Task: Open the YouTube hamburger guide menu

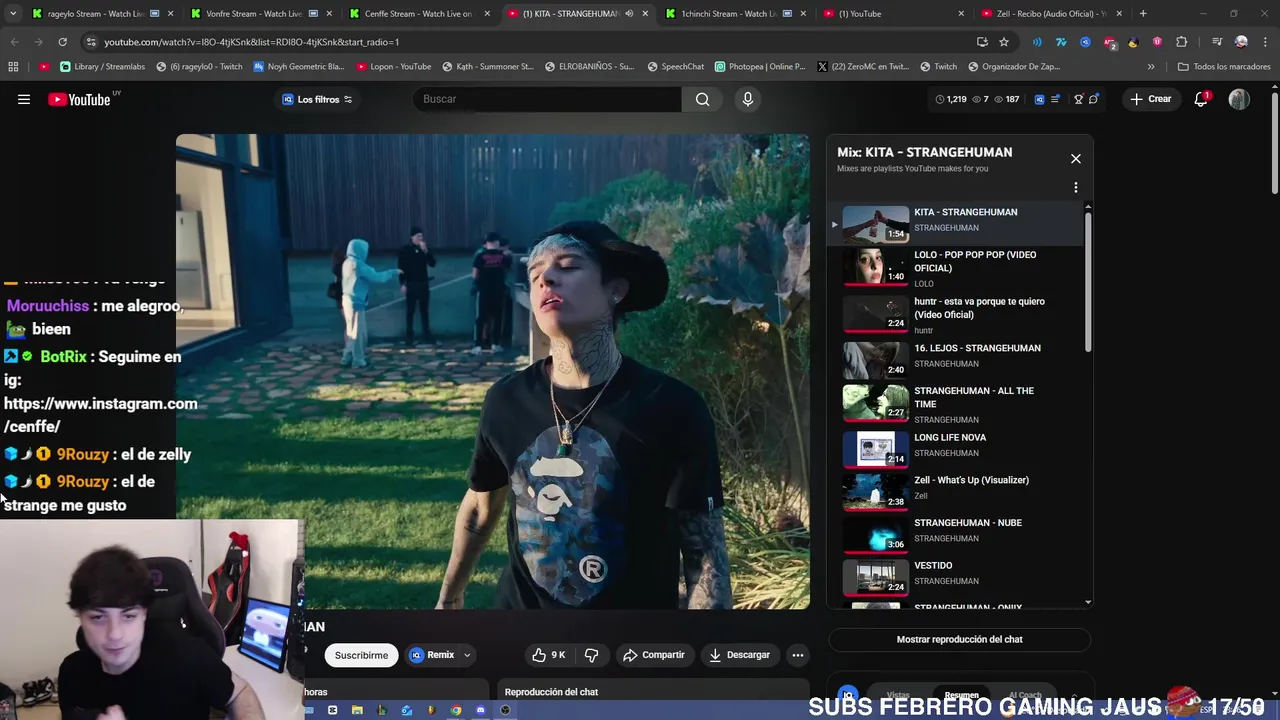Action: (x=24, y=99)
